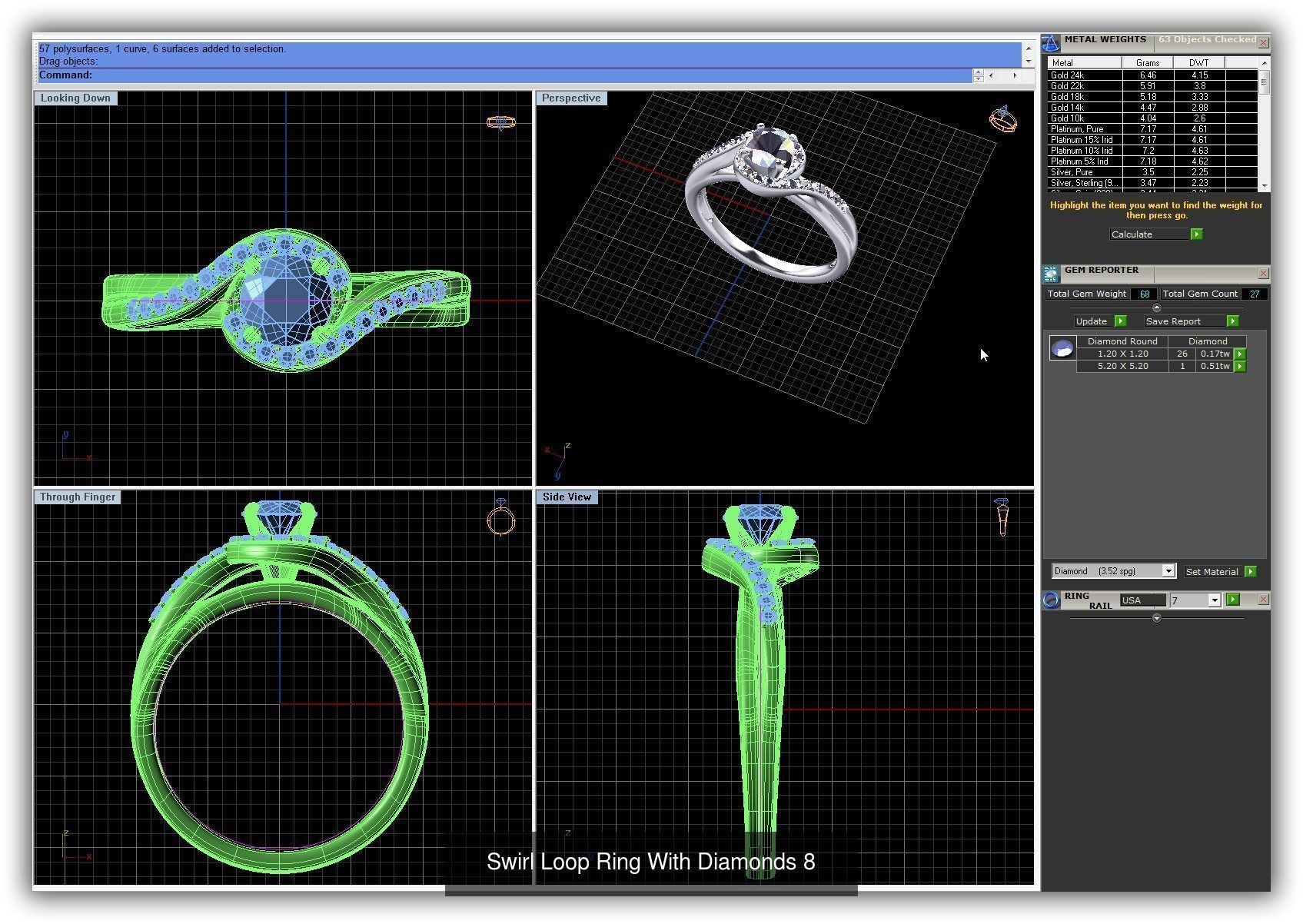Close the Ring Rail panel
Screen dimensions: 1303x924
1263,600
